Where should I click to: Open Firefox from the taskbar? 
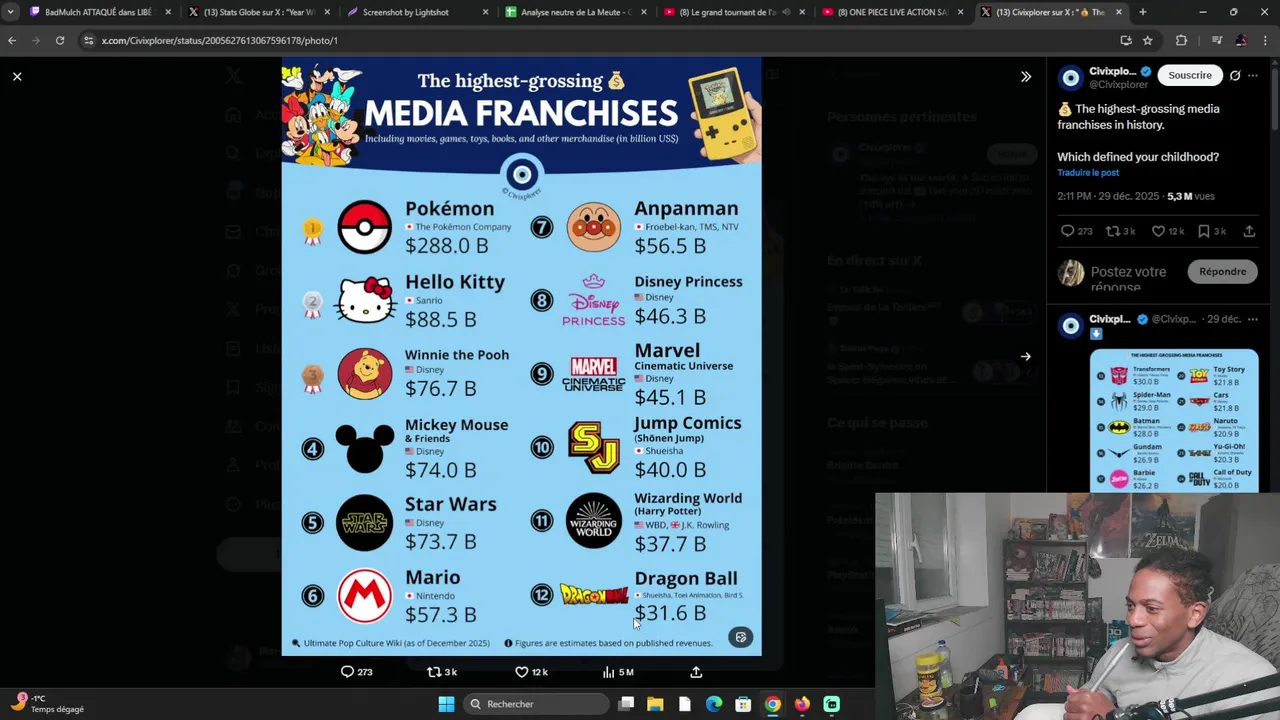(x=802, y=704)
